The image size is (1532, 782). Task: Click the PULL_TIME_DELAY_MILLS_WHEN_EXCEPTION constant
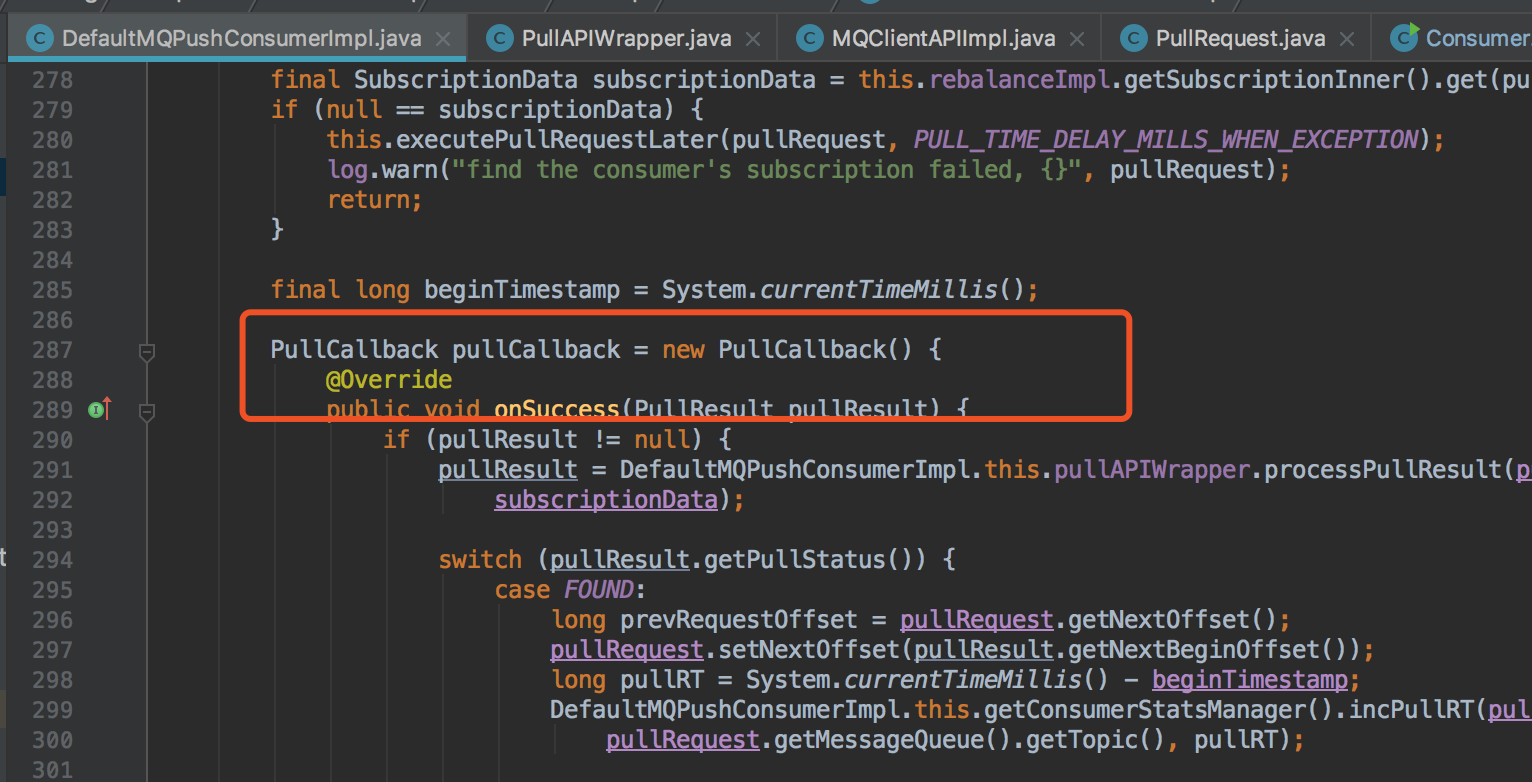(x=1166, y=140)
